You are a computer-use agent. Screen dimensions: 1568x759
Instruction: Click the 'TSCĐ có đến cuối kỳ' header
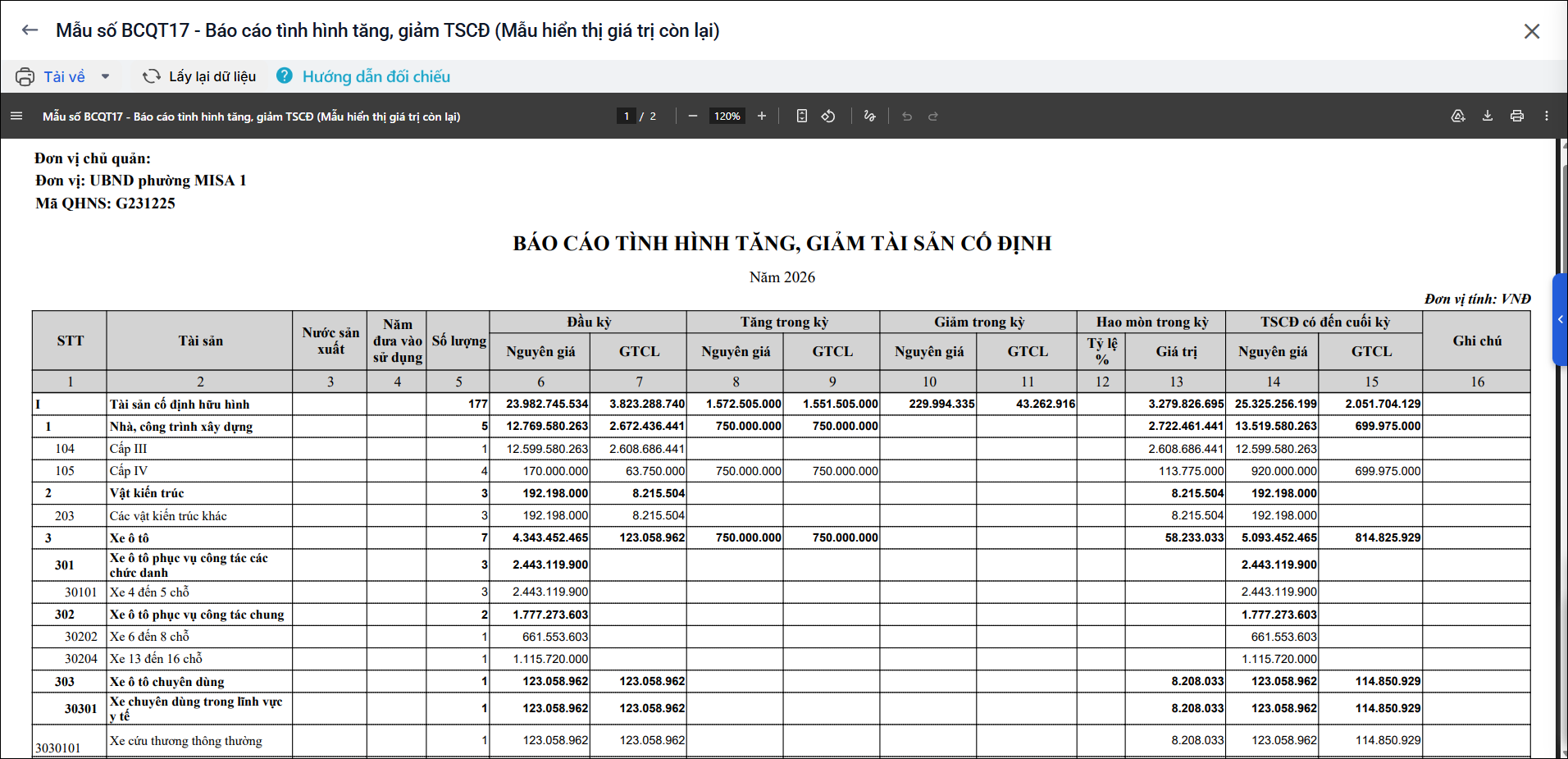coord(1325,322)
